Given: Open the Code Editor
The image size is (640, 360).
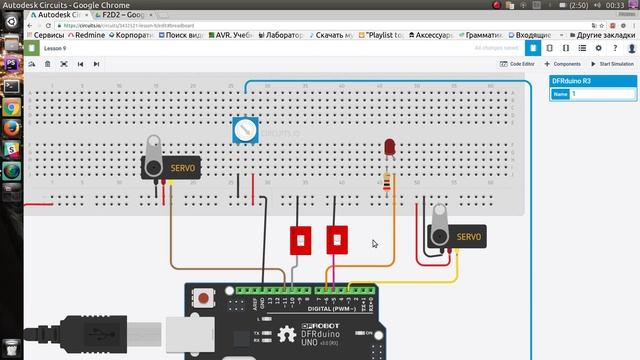Looking at the screenshot, I should tap(517, 64).
